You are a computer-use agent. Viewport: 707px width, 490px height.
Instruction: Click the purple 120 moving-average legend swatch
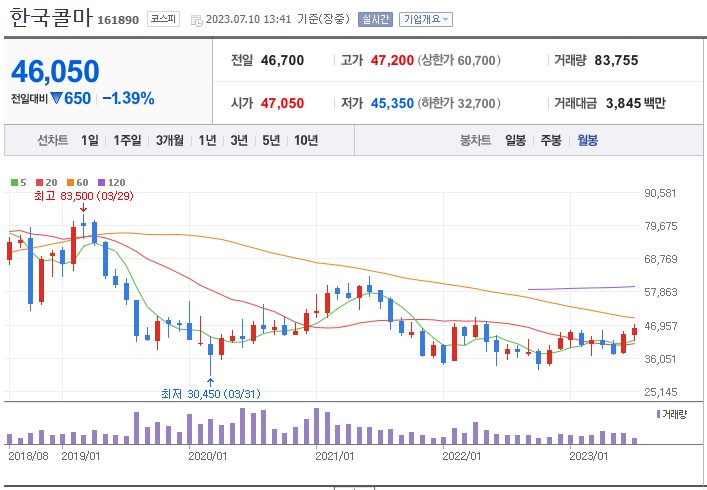101,183
